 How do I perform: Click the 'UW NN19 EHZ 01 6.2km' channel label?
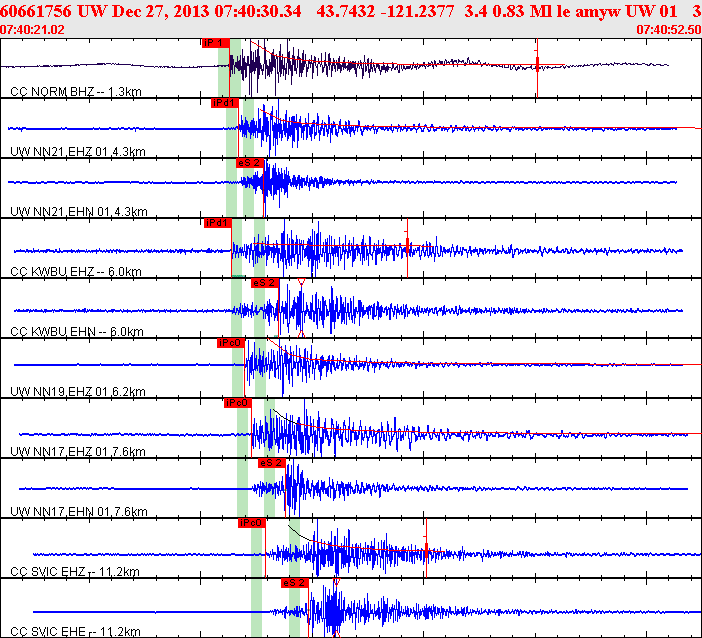77,392
